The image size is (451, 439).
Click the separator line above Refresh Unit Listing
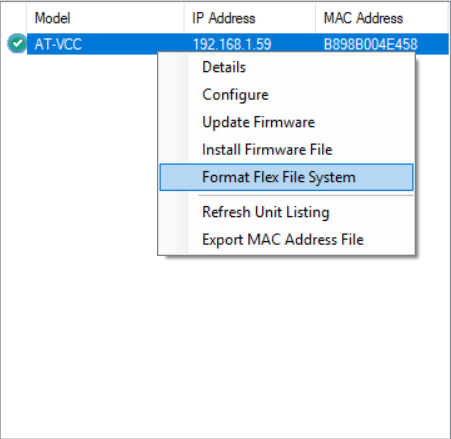[x=306, y=195]
